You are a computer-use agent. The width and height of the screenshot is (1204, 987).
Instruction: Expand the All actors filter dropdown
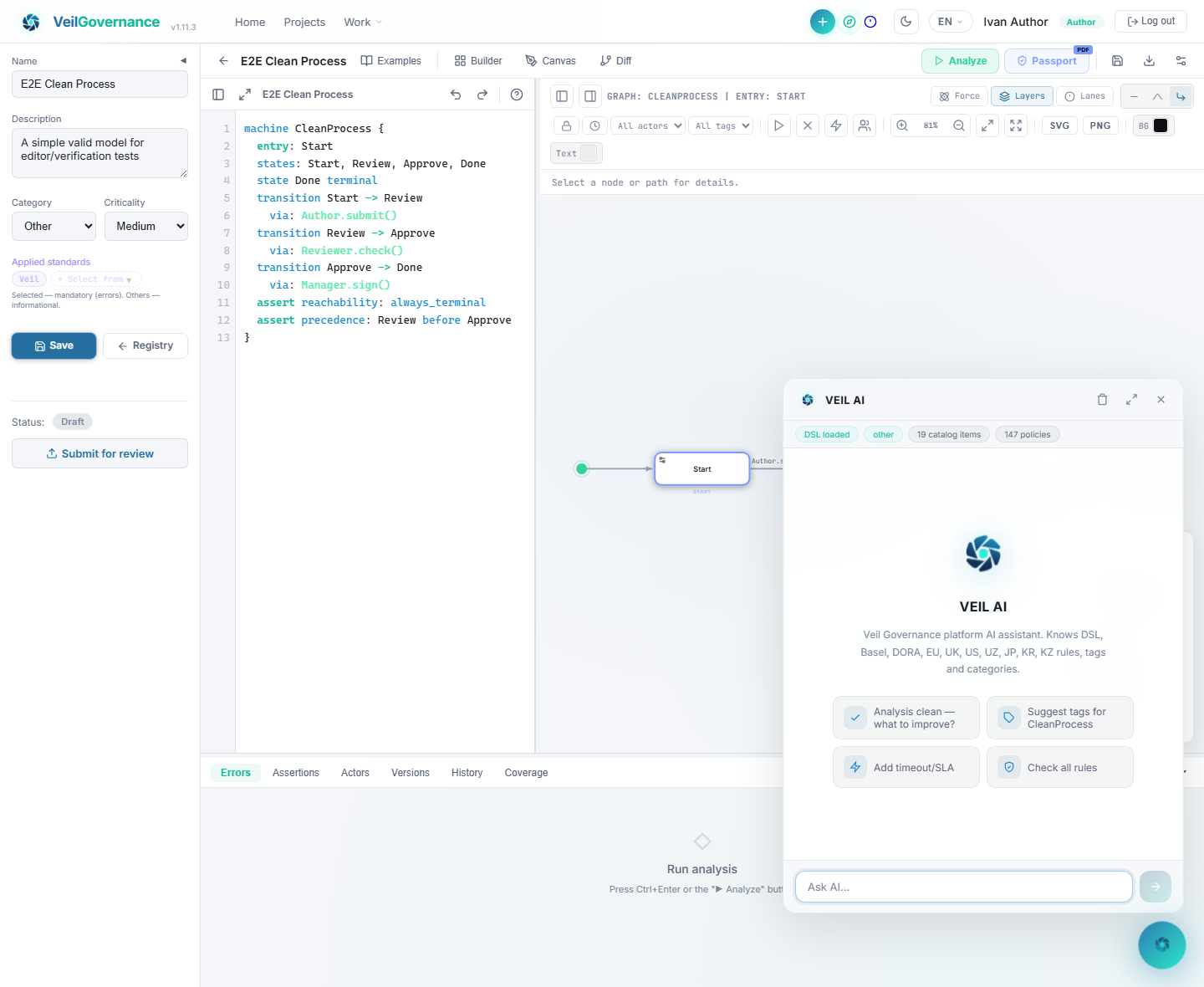click(648, 125)
